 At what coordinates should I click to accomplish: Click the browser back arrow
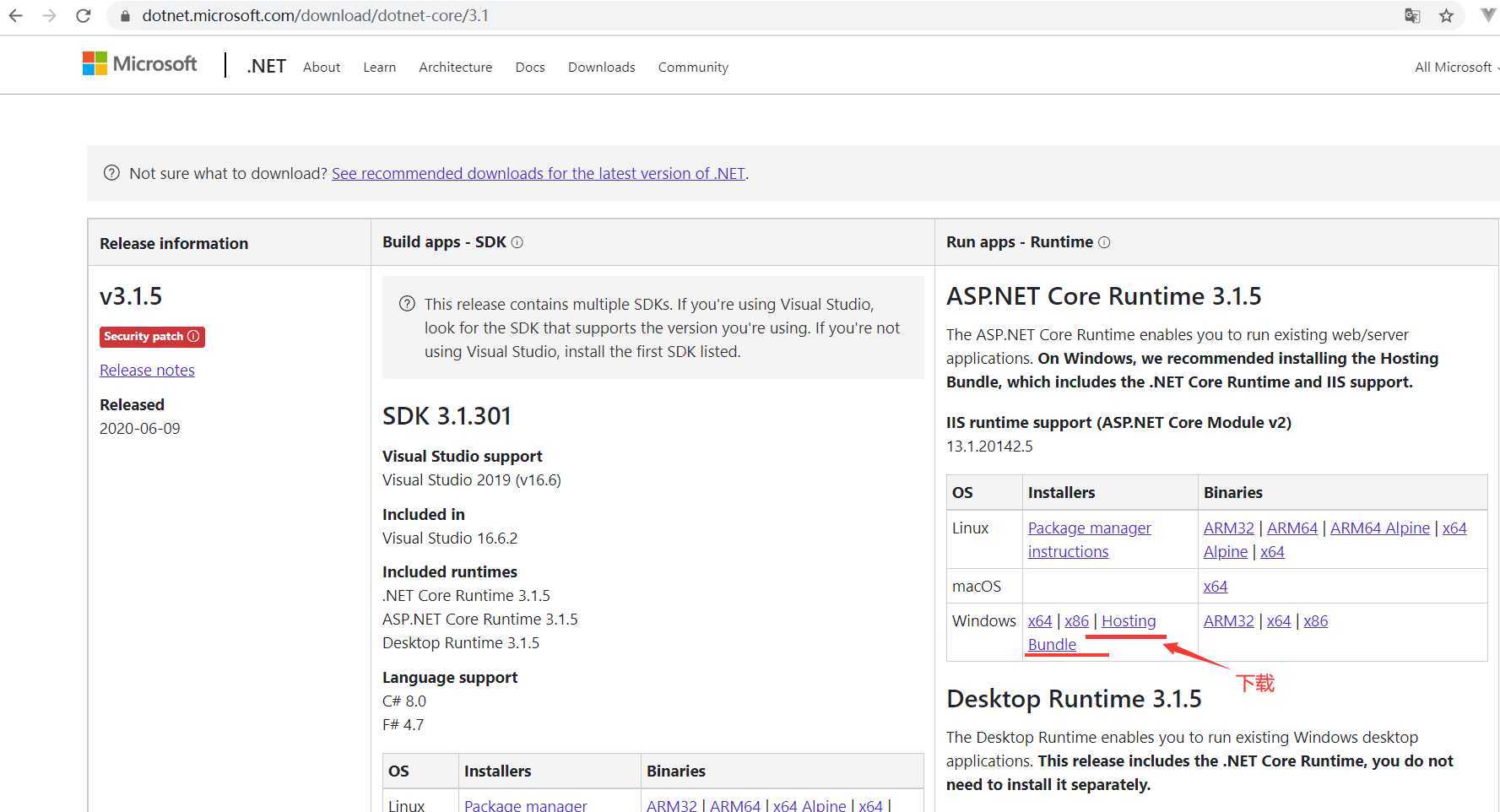point(16,15)
